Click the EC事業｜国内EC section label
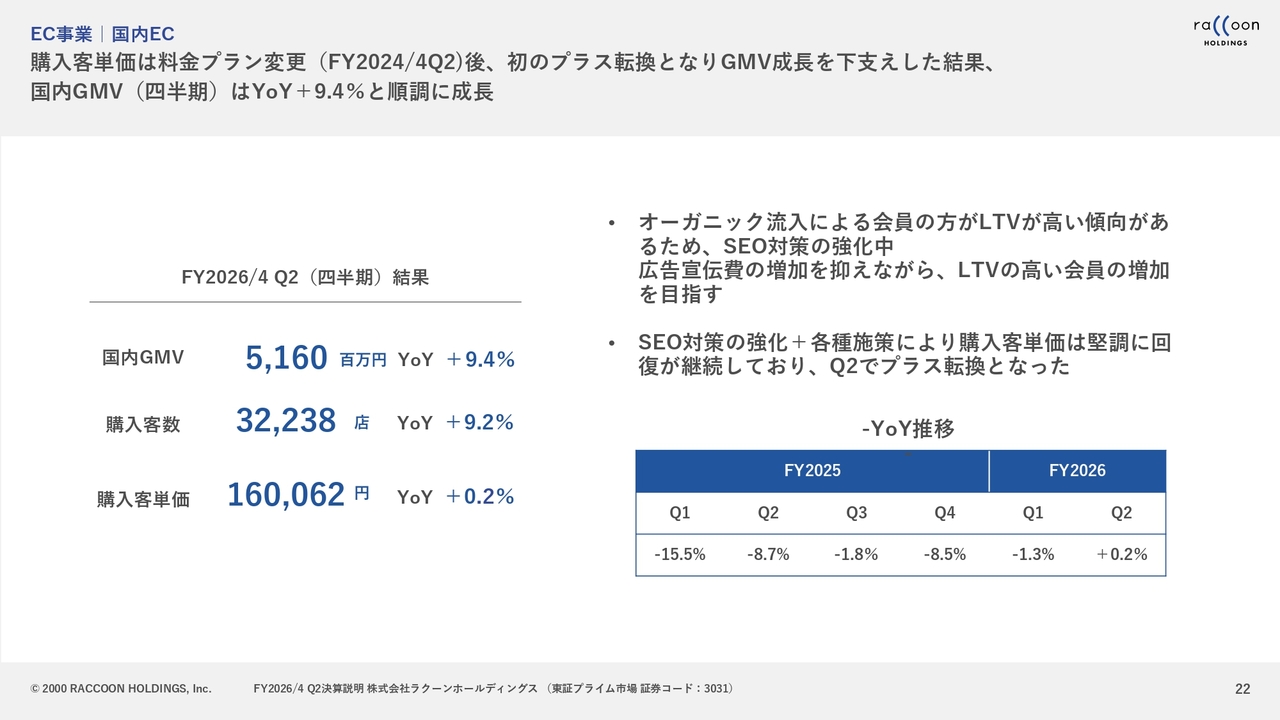The width and height of the screenshot is (1280, 720). point(103,34)
